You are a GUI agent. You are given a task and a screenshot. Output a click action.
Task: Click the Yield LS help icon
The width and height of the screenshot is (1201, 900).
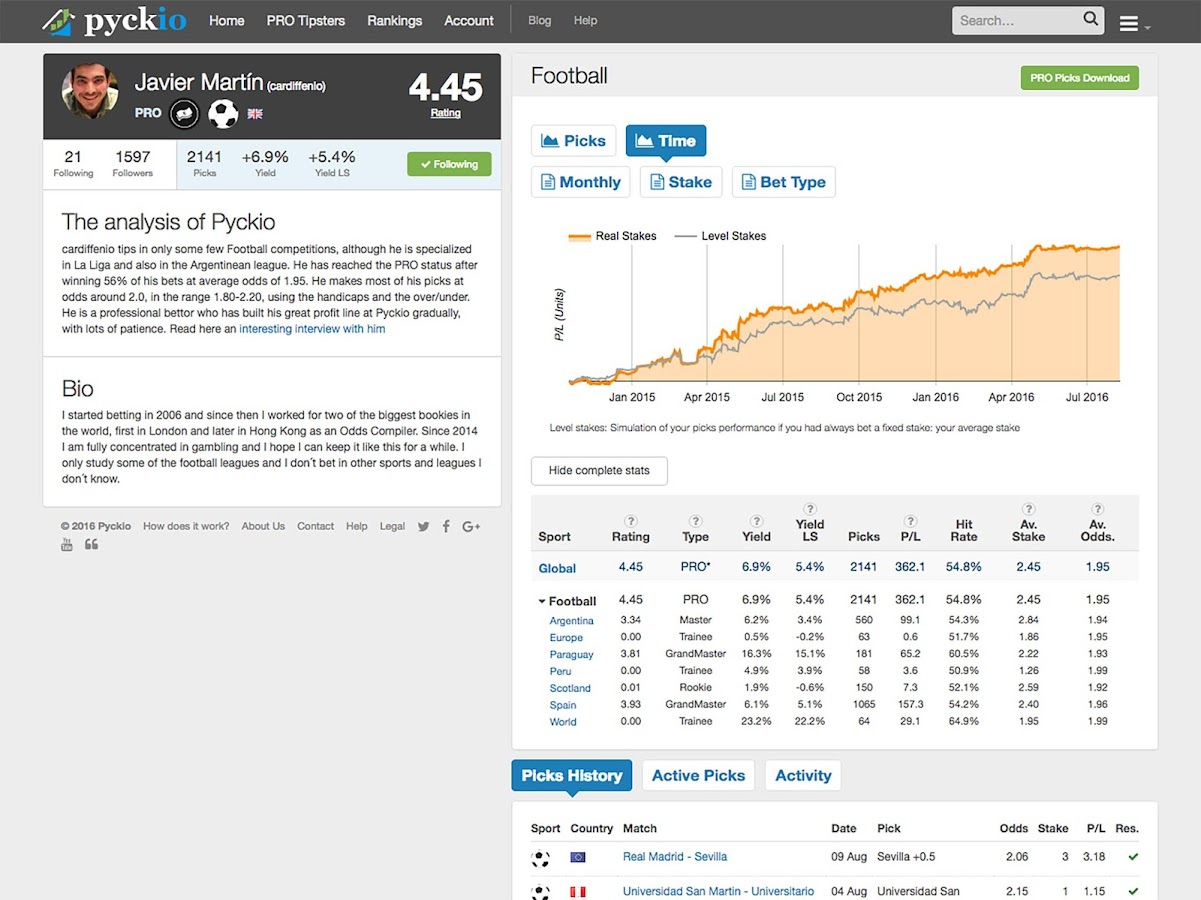[x=810, y=509]
